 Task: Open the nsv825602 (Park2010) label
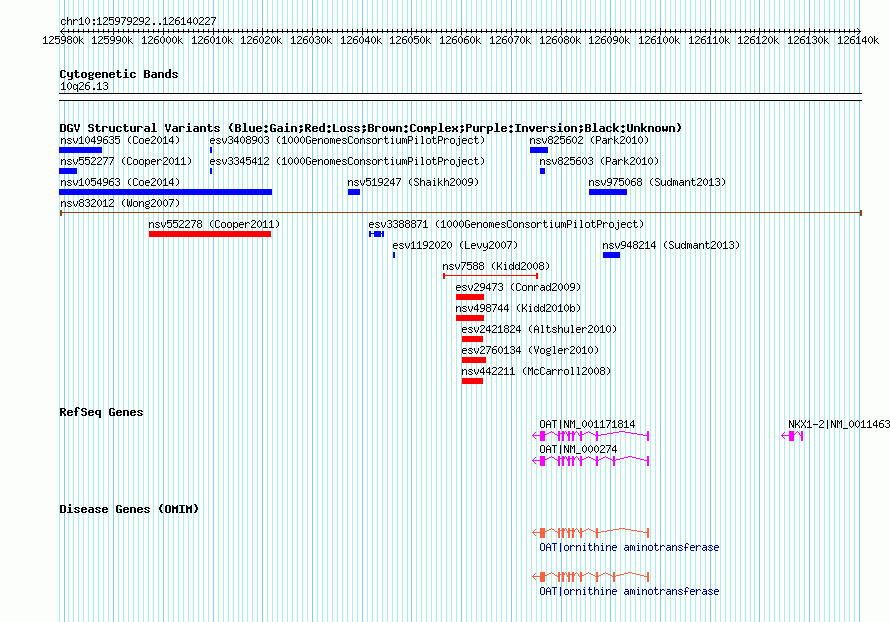click(589, 140)
